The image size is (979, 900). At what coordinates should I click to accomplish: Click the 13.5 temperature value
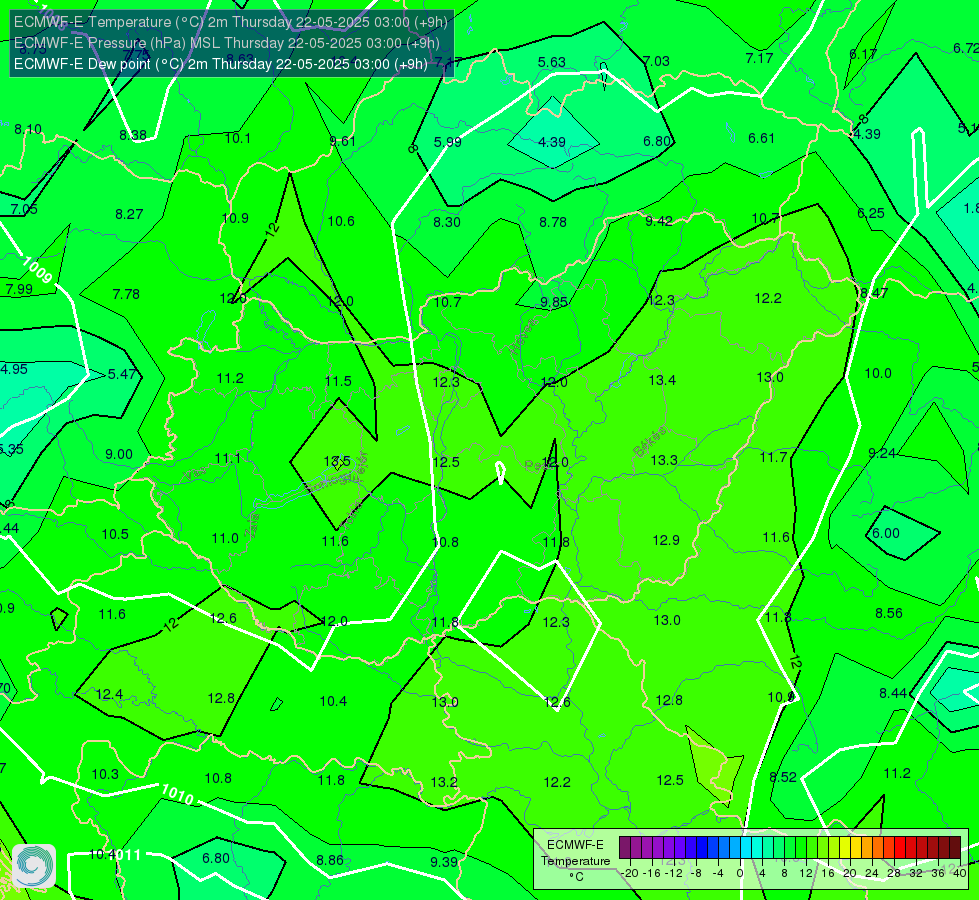(x=337, y=462)
